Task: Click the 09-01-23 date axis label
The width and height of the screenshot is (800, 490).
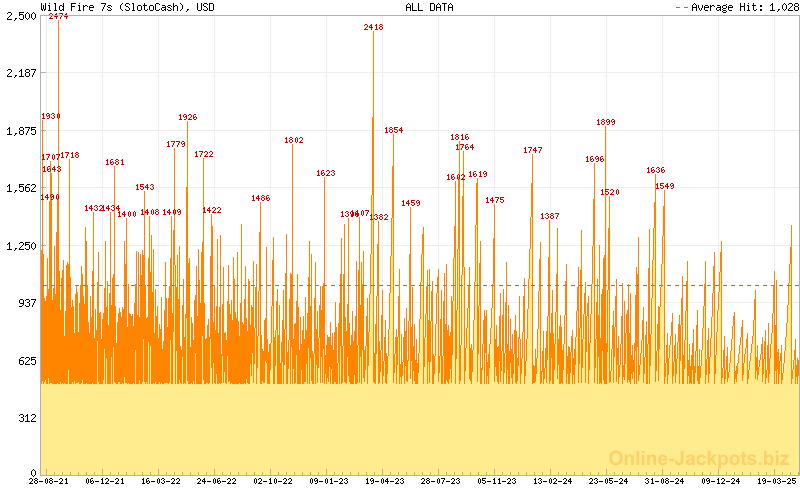Action: (x=328, y=481)
